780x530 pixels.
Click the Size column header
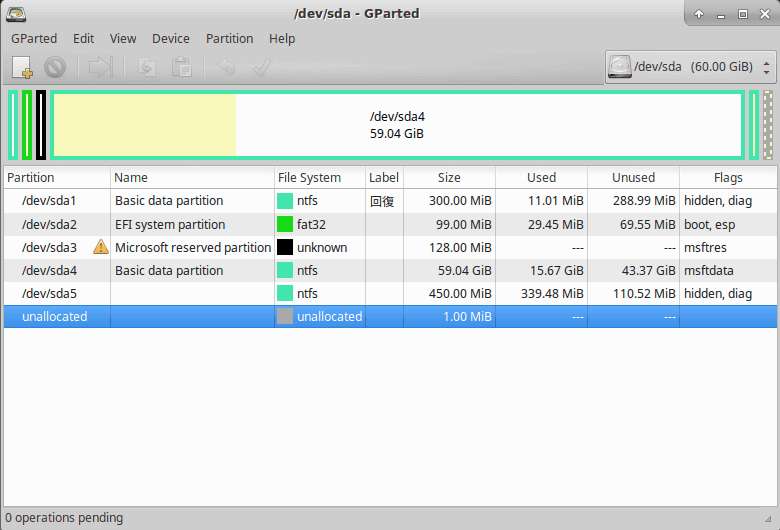pyautogui.click(x=449, y=178)
